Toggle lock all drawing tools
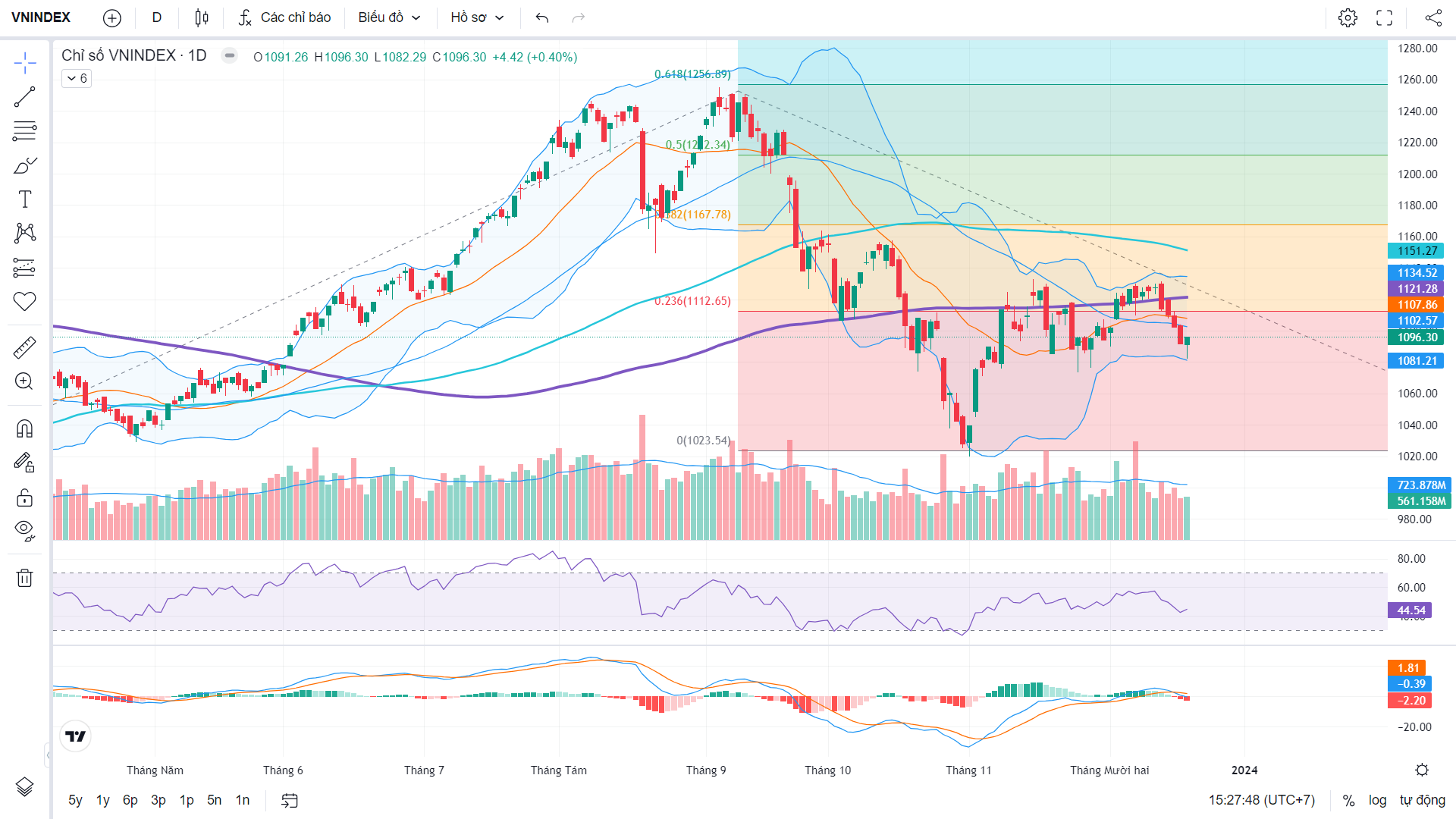Image resolution: width=1456 pixels, height=819 pixels. click(x=24, y=497)
